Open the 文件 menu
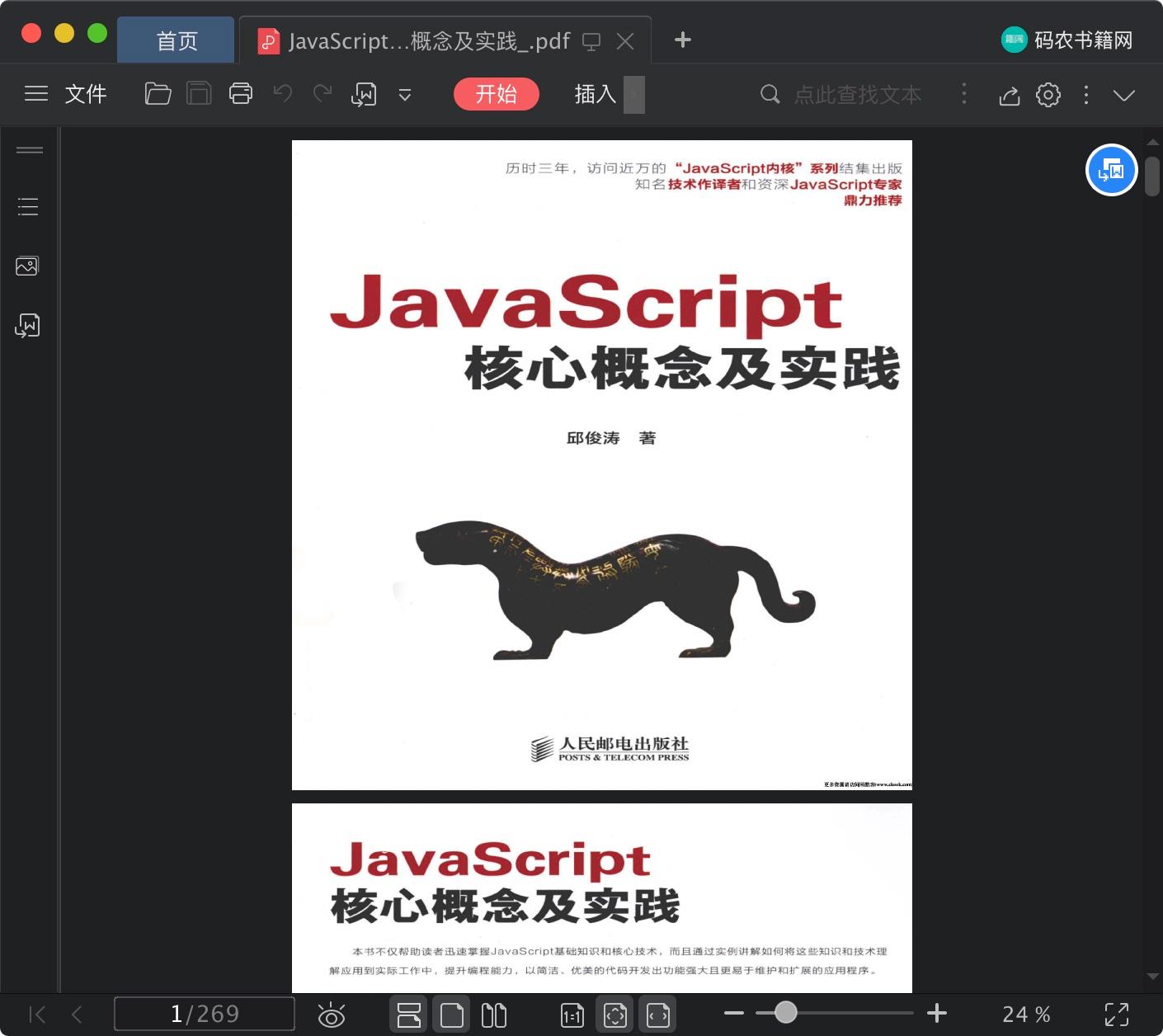 coord(86,94)
